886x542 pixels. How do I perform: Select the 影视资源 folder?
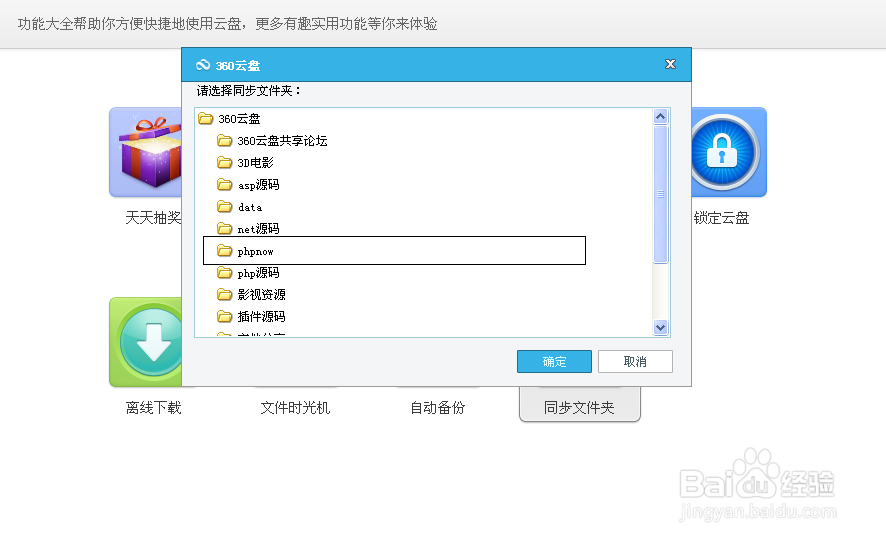pos(261,295)
